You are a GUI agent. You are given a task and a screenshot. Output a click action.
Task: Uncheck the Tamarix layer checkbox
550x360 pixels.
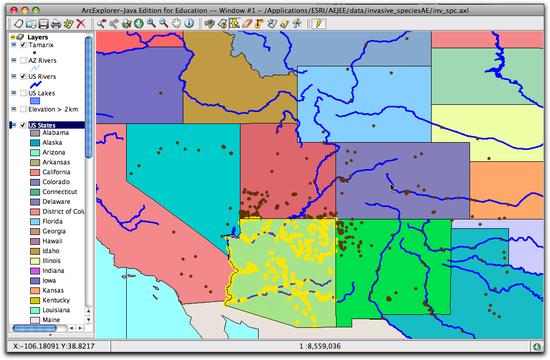tap(23, 45)
